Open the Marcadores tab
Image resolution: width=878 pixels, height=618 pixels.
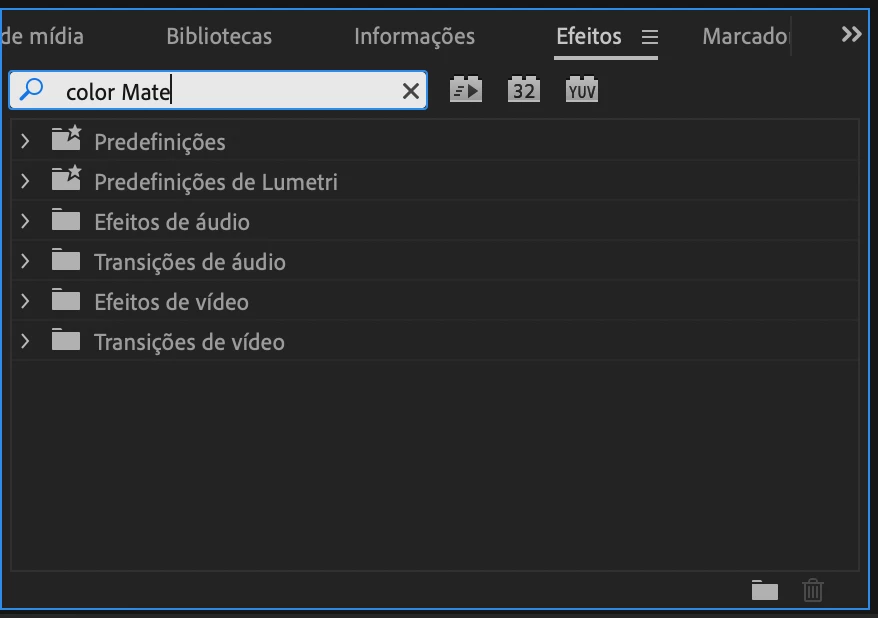pyautogui.click(x=746, y=36)
